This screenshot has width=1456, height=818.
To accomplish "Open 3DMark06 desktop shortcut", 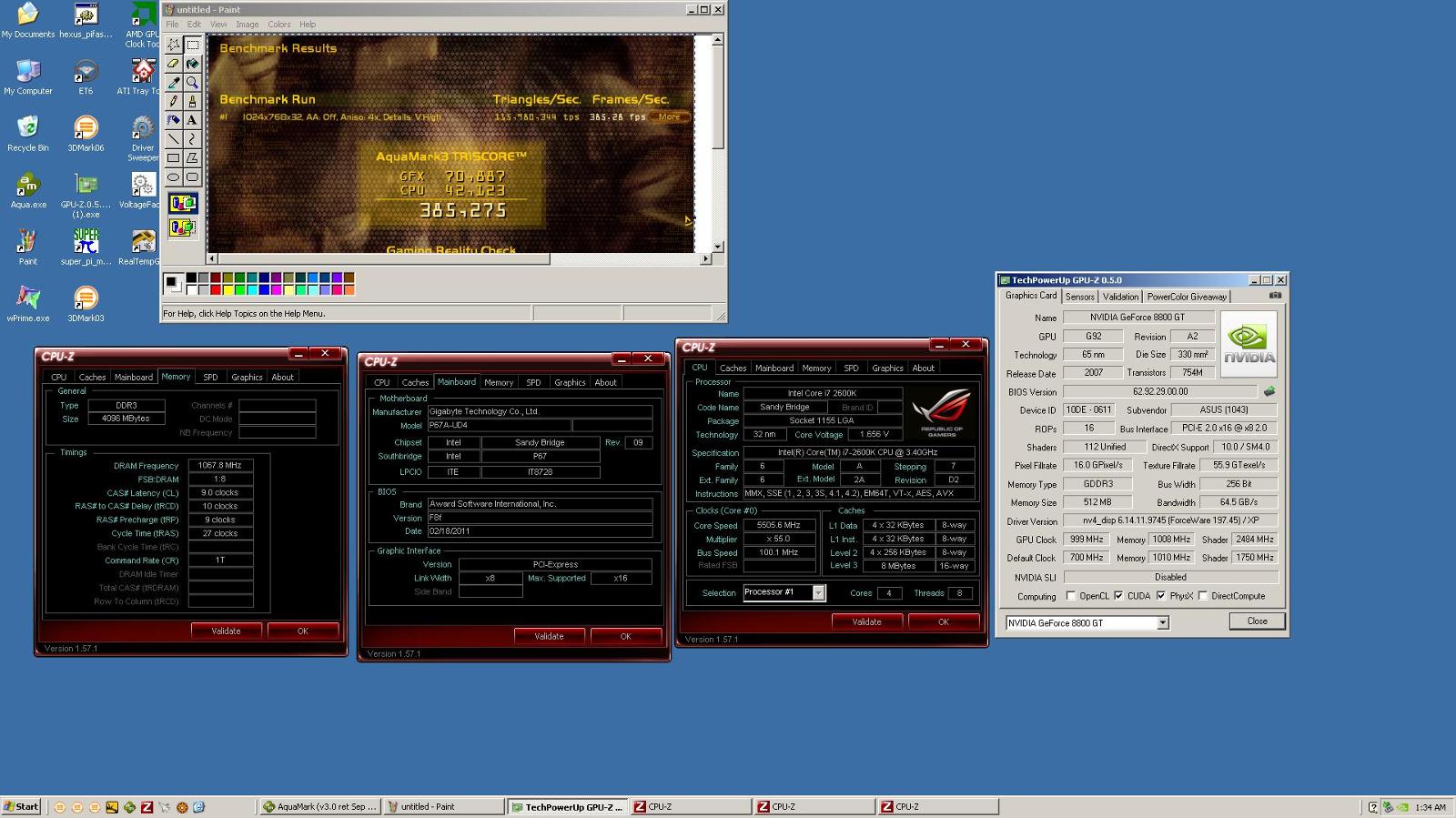I will point(86,134).
